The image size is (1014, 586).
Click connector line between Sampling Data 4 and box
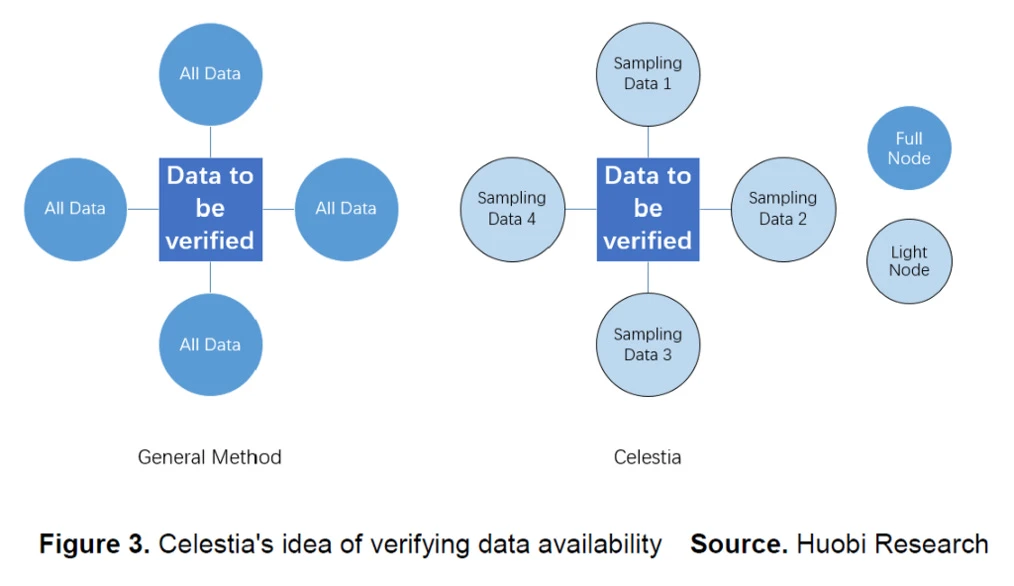pos(581,209)
